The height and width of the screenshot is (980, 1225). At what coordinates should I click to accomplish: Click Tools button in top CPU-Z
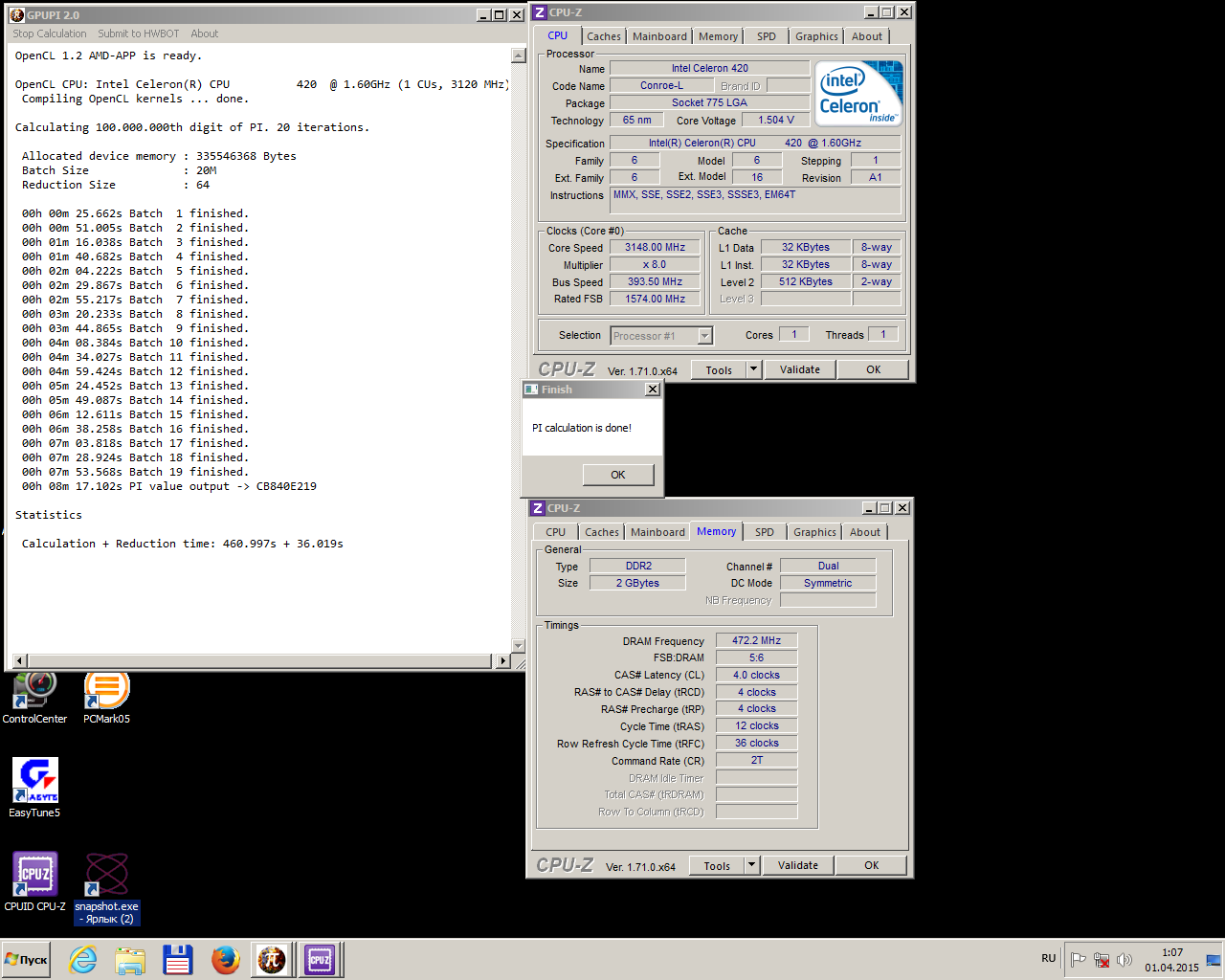(x=719, y=369)
